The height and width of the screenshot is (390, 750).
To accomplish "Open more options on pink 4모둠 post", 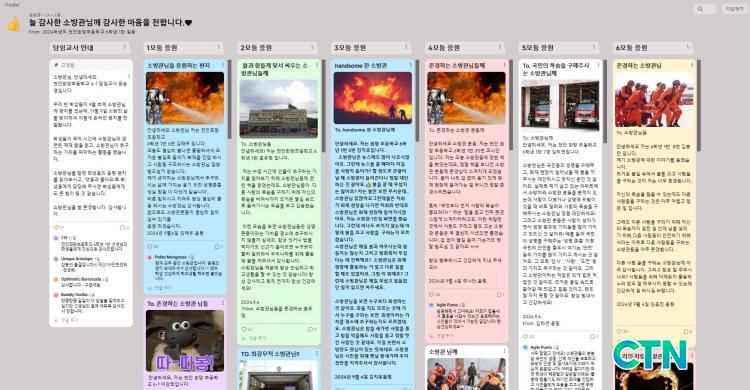I will [x=505, y=65].
